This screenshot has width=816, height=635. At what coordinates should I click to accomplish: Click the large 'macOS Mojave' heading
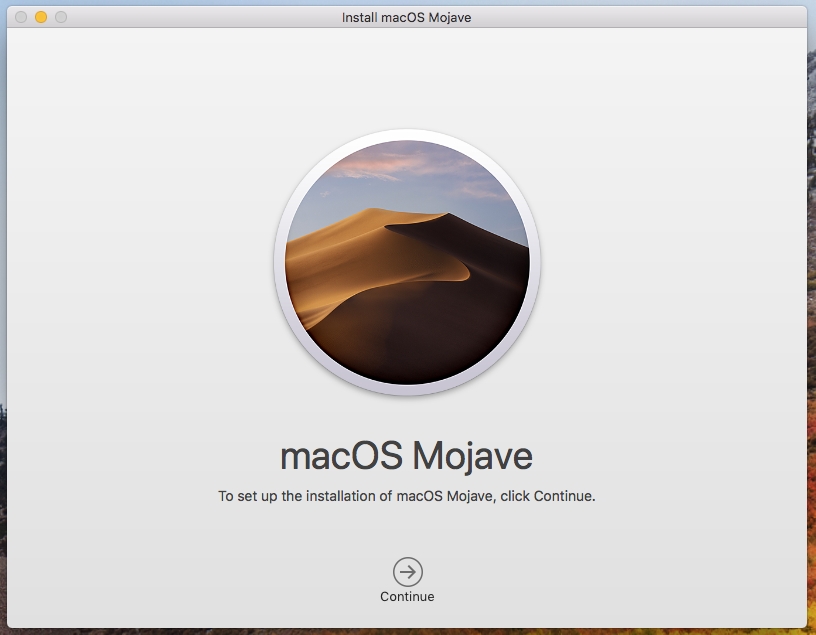(406, 456)
